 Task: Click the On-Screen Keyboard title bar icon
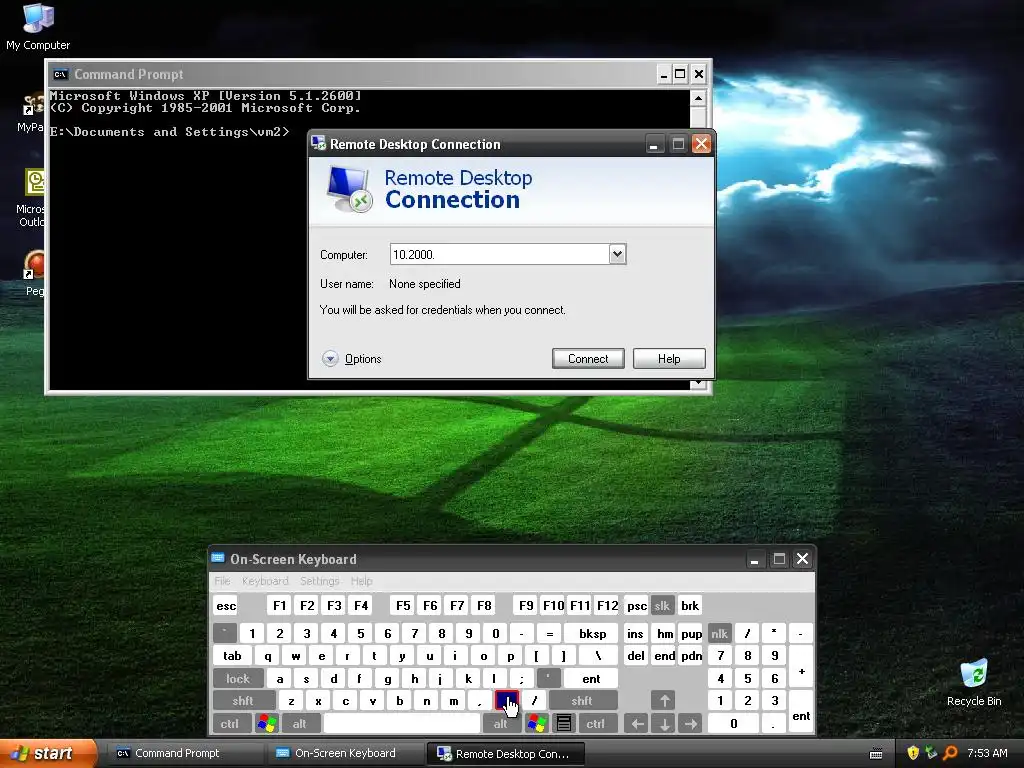[218, 558]
